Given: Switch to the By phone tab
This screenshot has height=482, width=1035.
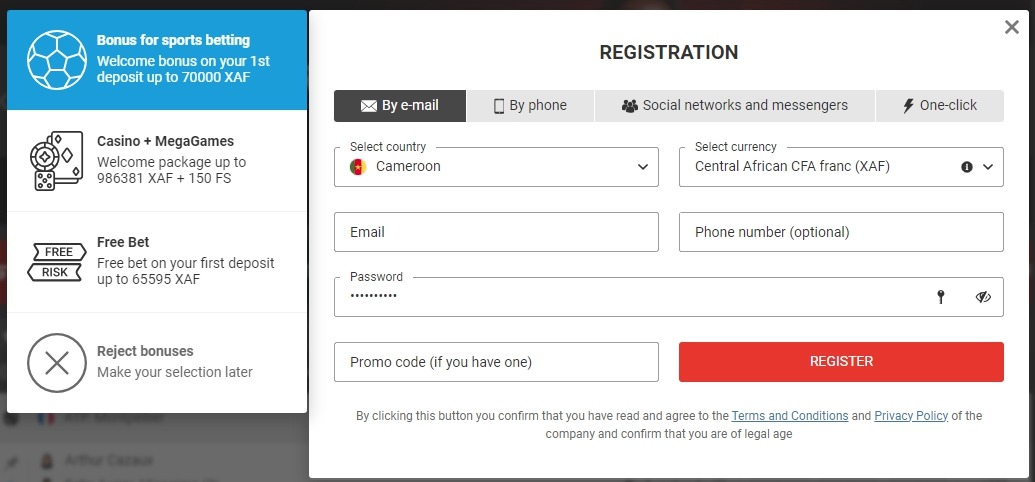Looking at the screenshot, I should 530,105.
